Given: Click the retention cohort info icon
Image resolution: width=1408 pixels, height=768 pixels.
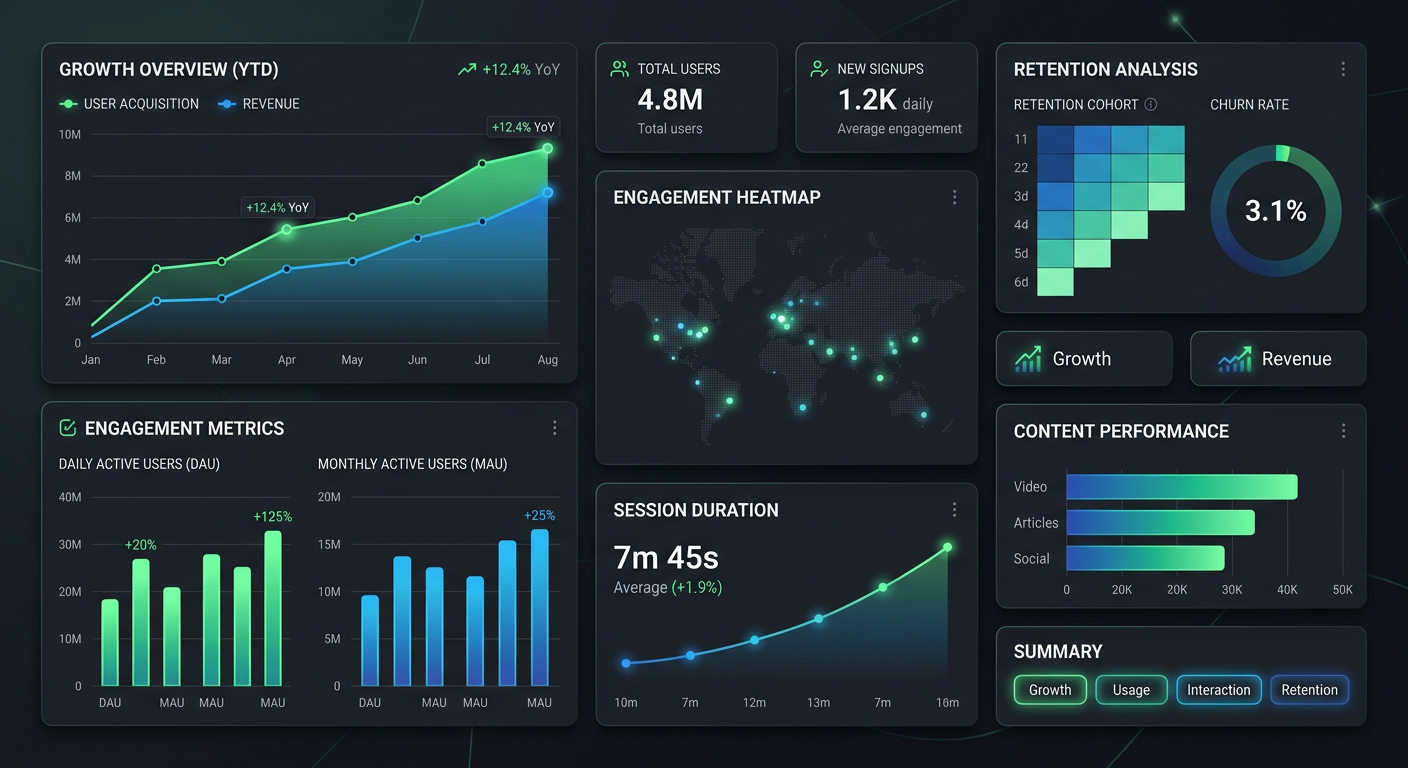Looking at the screenshot, I should [x=1151, y=104].
